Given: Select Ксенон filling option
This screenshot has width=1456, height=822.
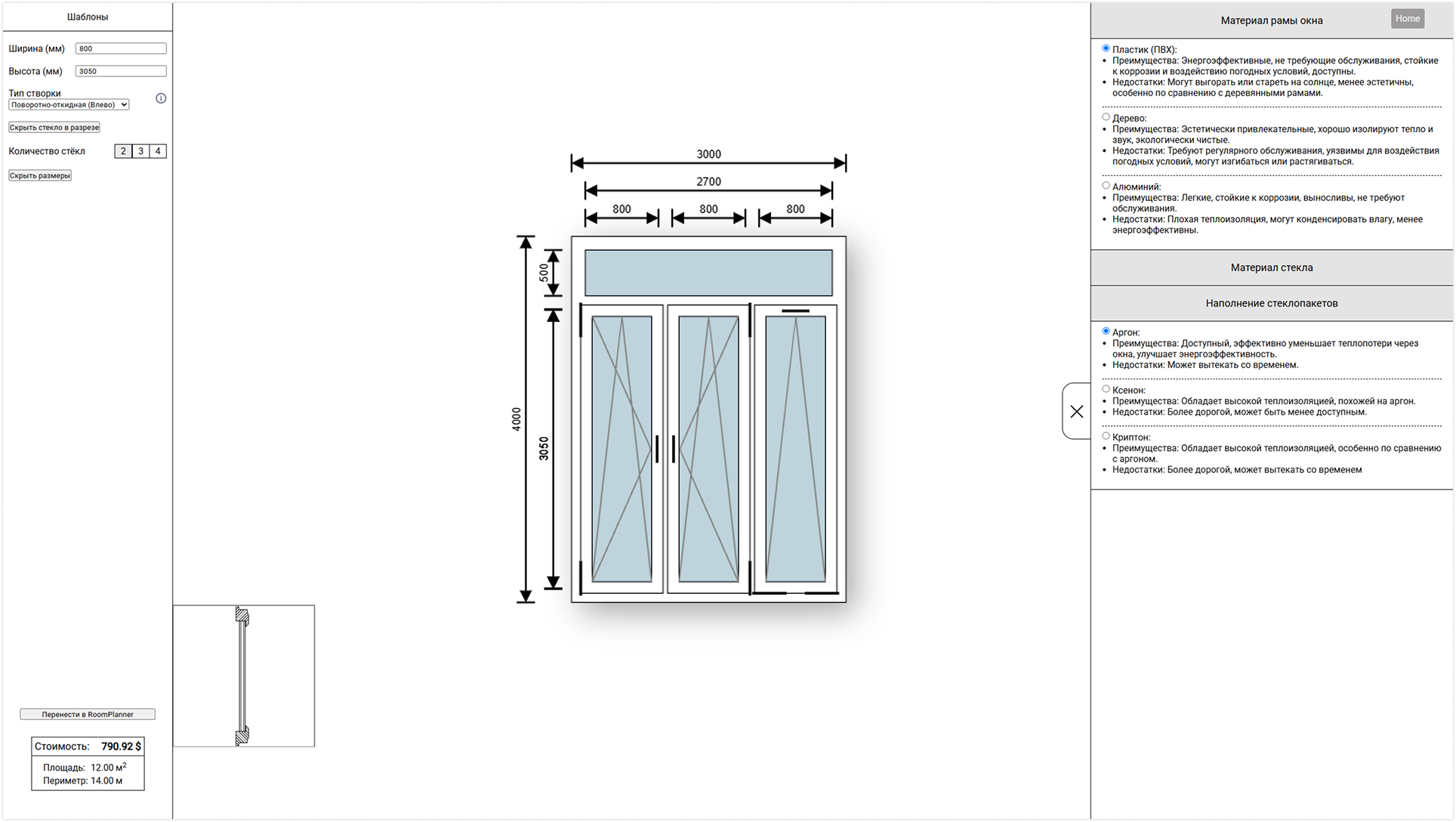Looking at the screenshot, I should click(x=1106, y=389).
